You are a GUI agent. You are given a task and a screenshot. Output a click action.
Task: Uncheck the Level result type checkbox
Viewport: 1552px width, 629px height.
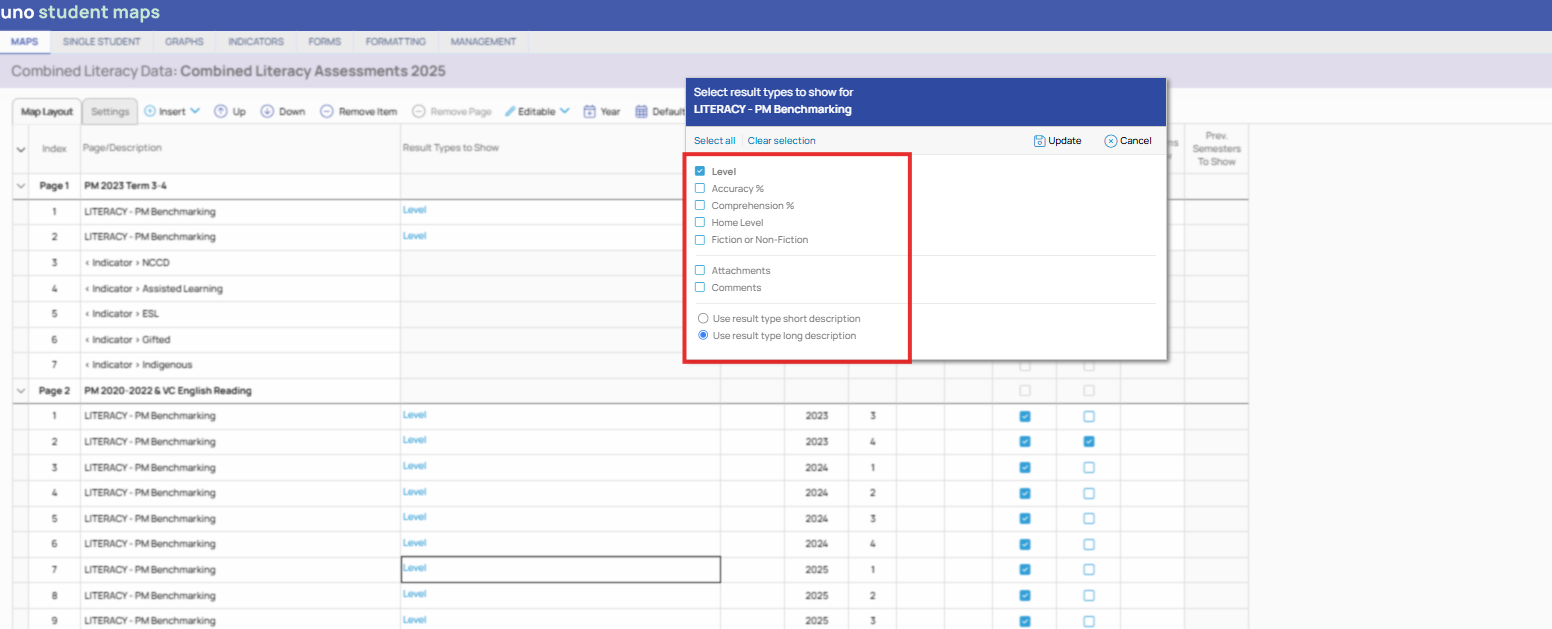(x=700, y=171)
